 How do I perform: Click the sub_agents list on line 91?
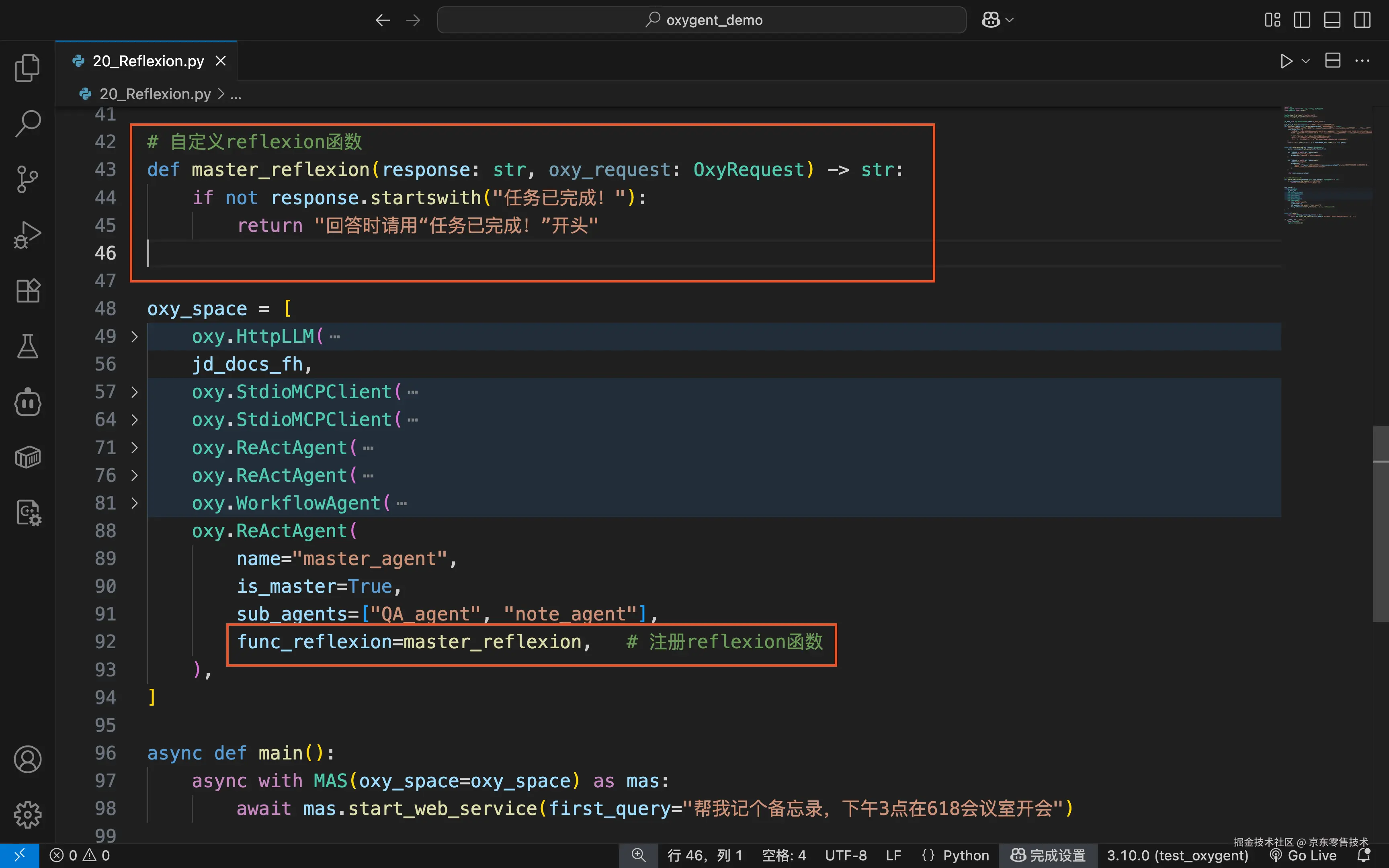click(x=443, y=614)
